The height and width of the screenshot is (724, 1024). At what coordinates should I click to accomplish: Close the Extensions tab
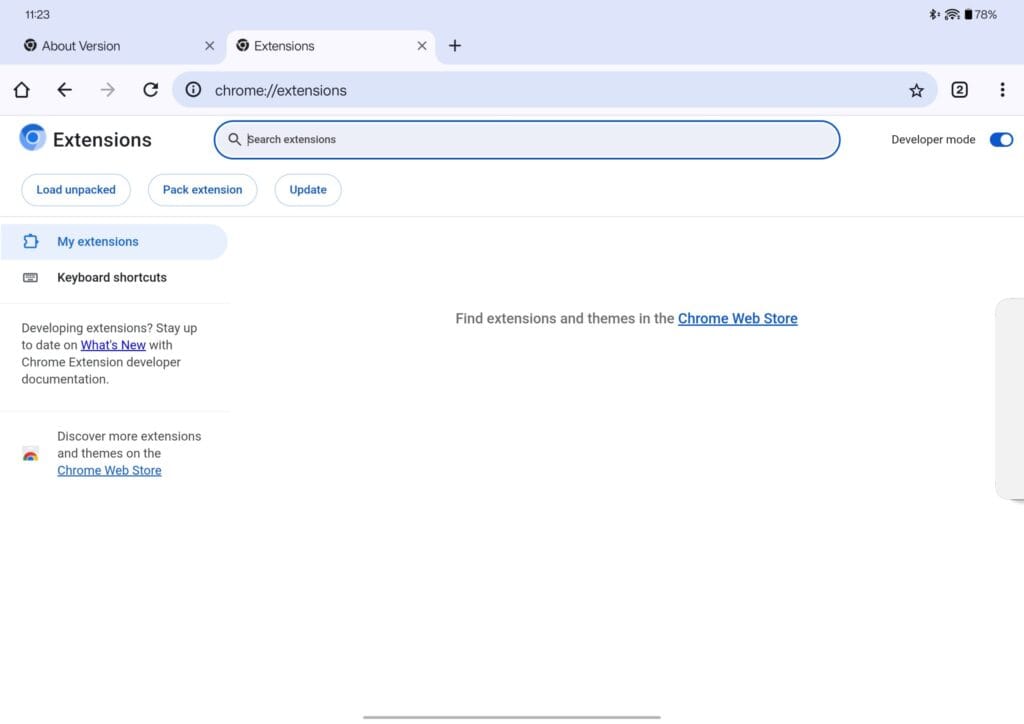click(x=422, y=46)
